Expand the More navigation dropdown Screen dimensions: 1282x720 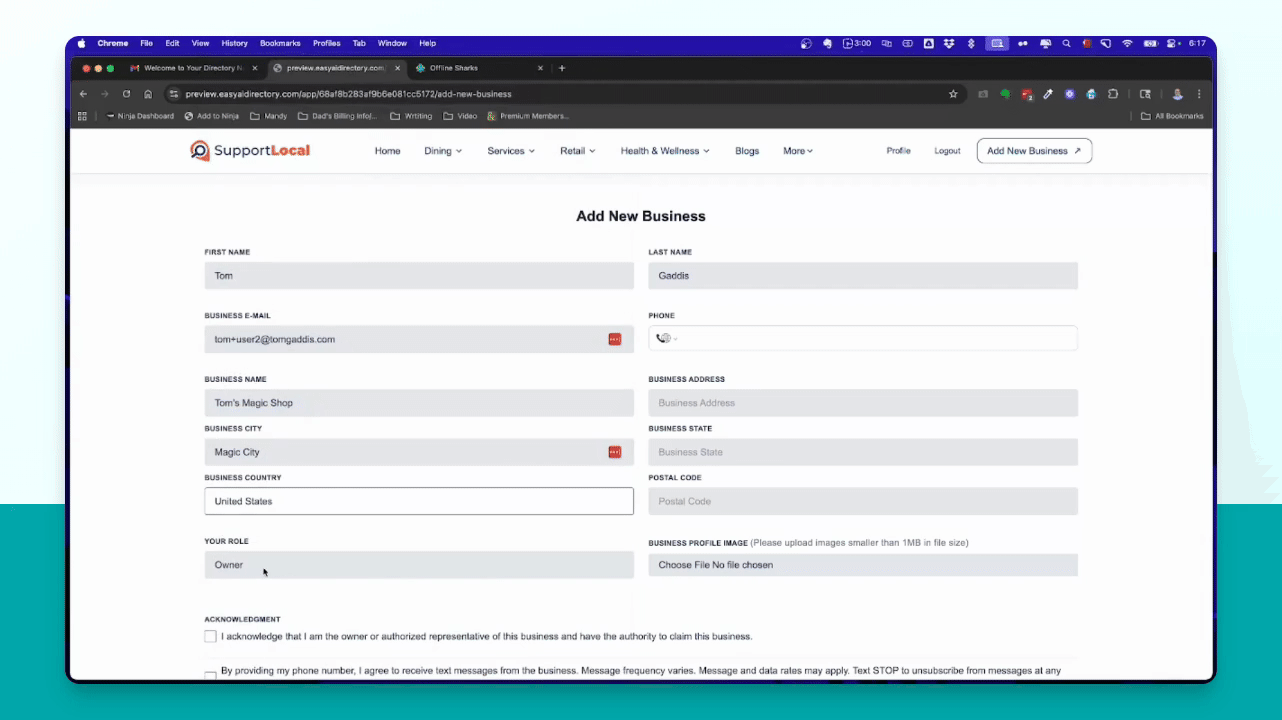point(798,151)
